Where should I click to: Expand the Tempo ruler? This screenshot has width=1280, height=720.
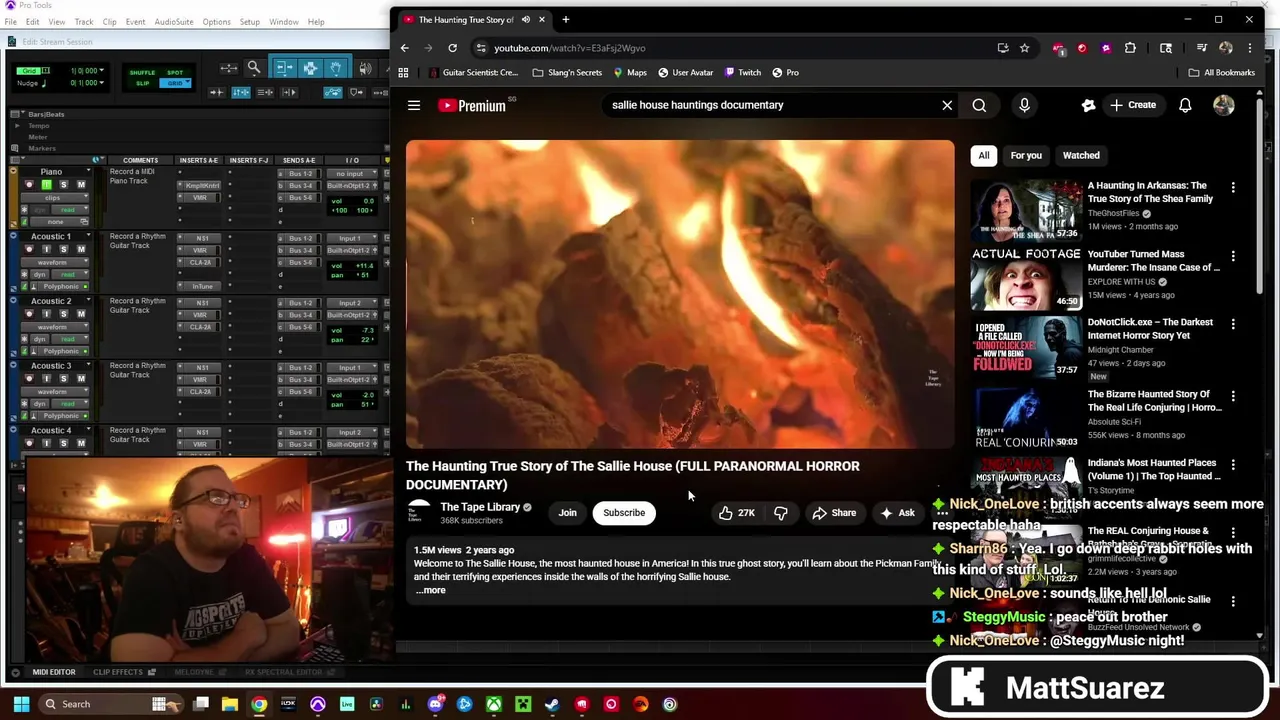coord(17,126)
